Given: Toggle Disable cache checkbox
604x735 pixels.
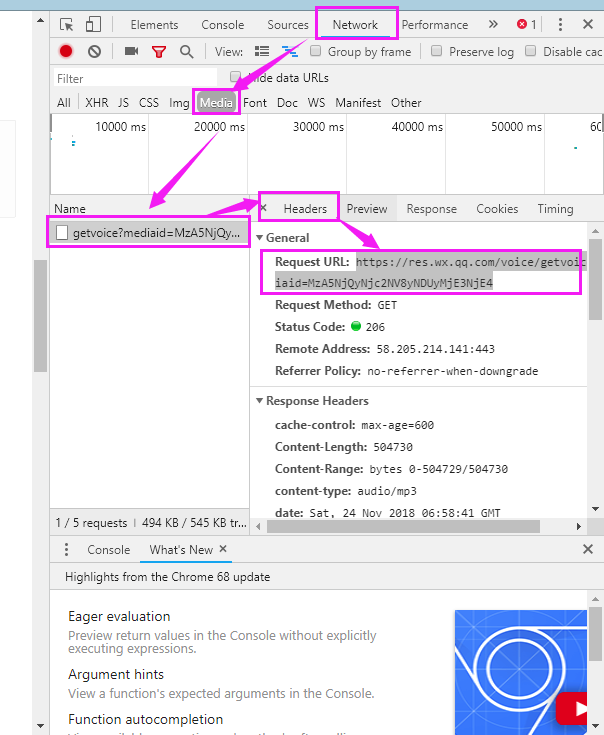Looking at the screenshot, I should 530,51.
